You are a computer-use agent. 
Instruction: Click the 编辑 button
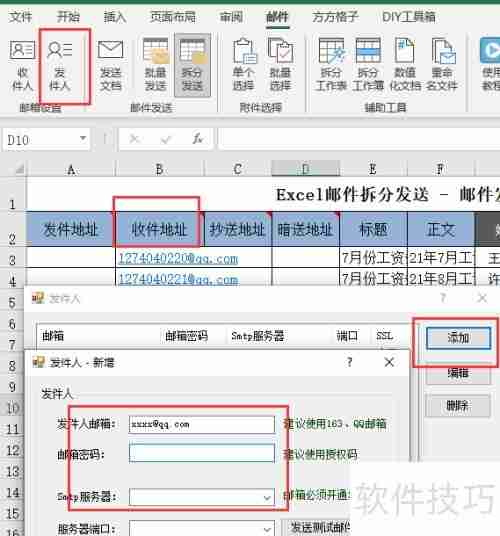(x=458, y=373)
